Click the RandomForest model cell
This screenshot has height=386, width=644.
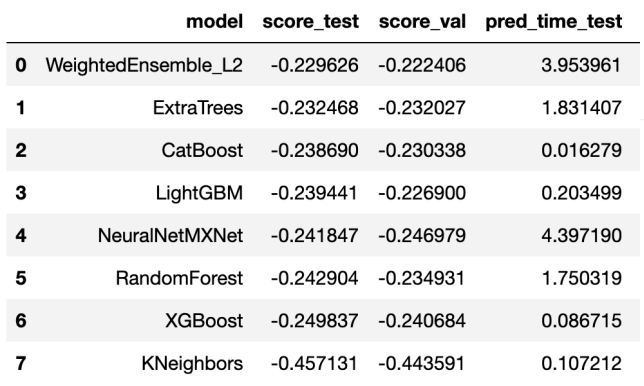[179, 278]
